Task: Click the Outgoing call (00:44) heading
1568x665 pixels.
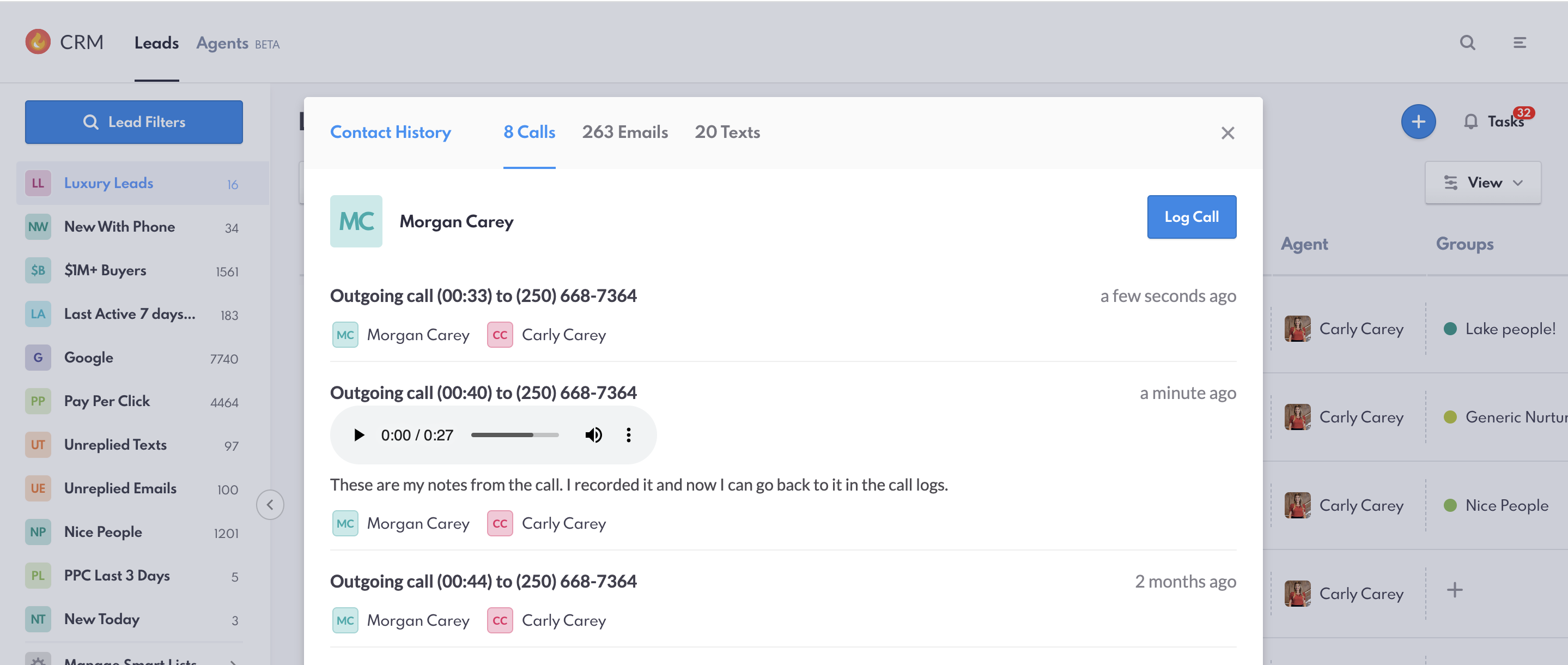Action: pyautogui.click(x=483, y=582)
